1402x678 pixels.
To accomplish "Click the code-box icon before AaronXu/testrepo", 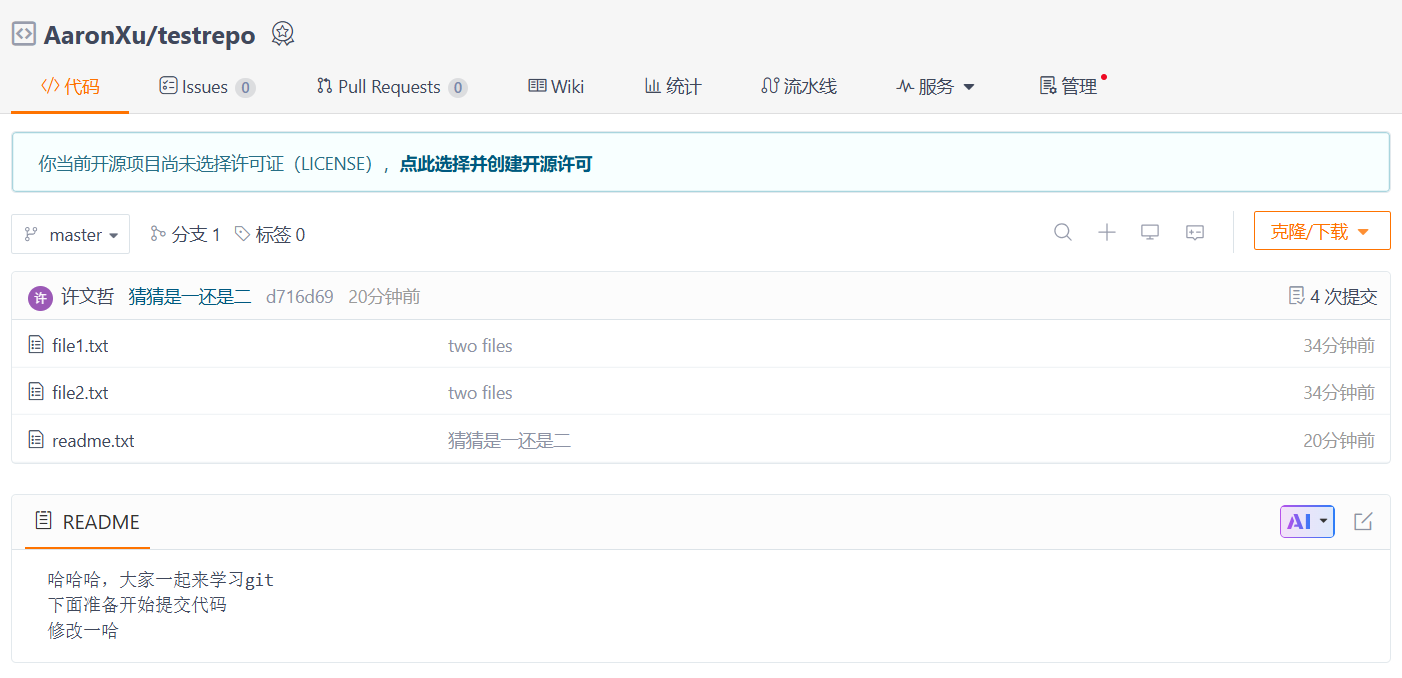I will click(x=24, y=34).
